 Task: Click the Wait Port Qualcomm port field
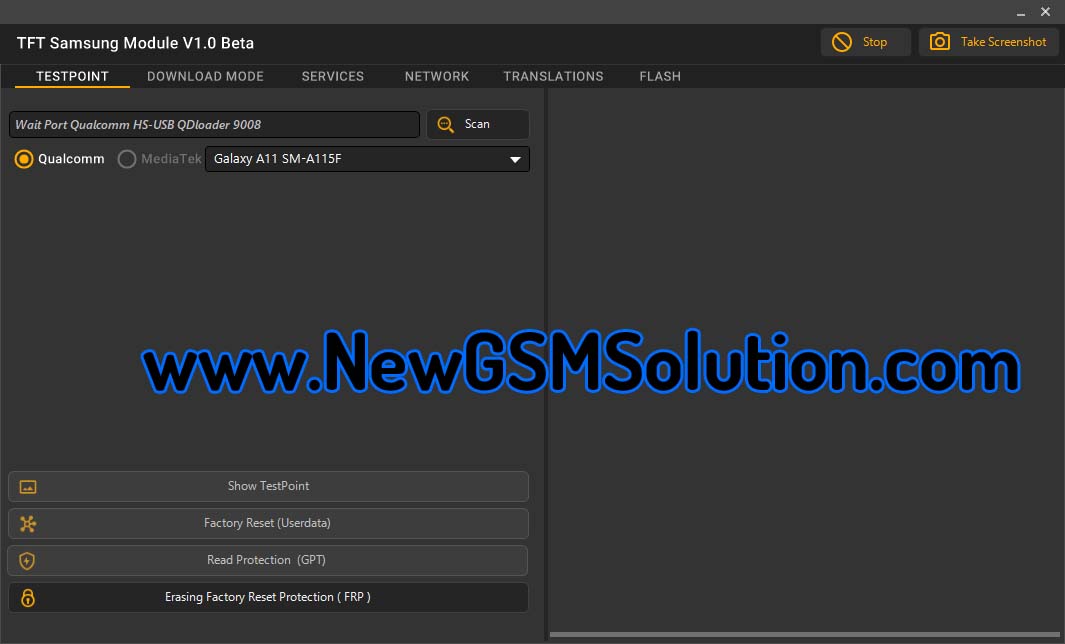point(214,124)
